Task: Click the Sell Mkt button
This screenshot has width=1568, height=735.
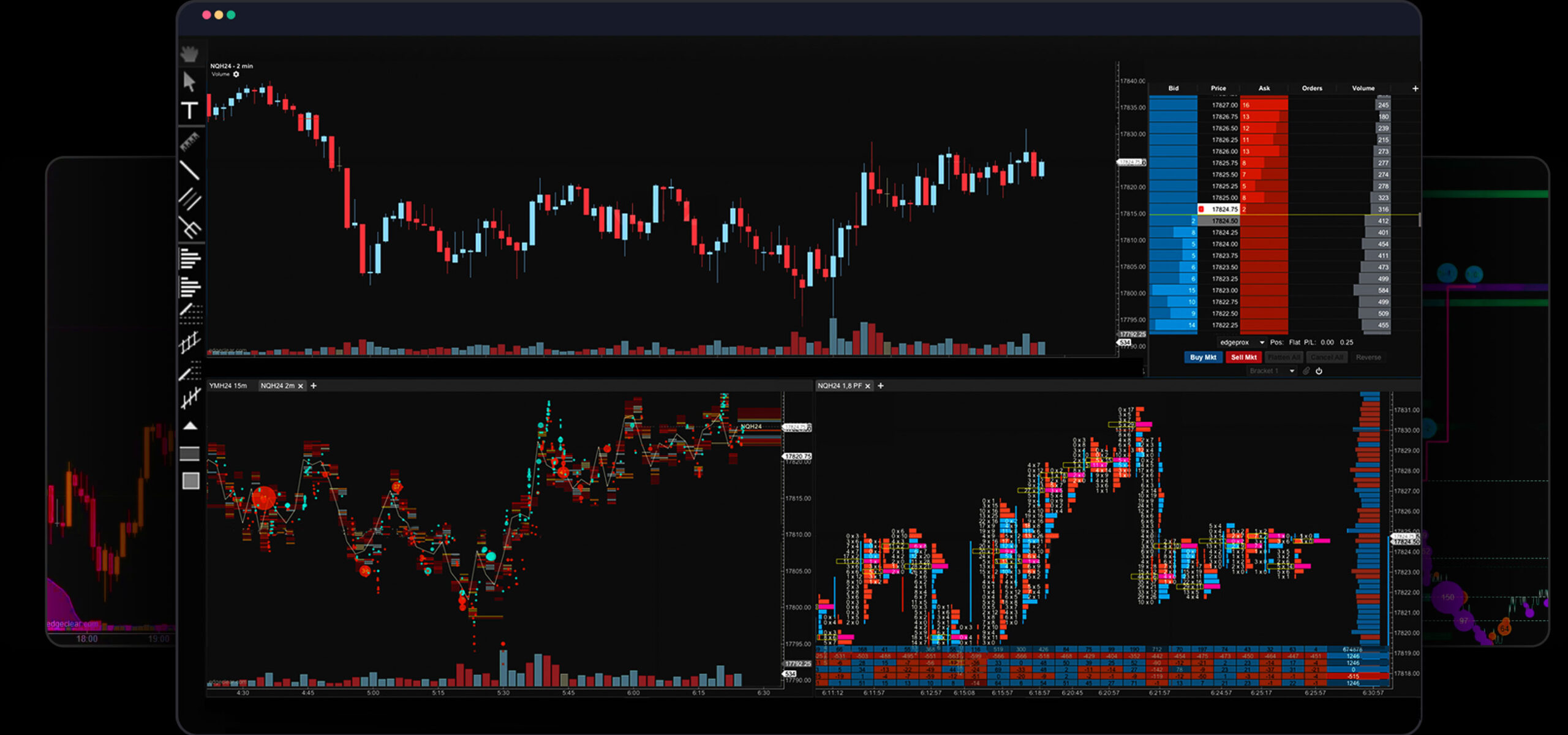Action: click(1243, 358)
